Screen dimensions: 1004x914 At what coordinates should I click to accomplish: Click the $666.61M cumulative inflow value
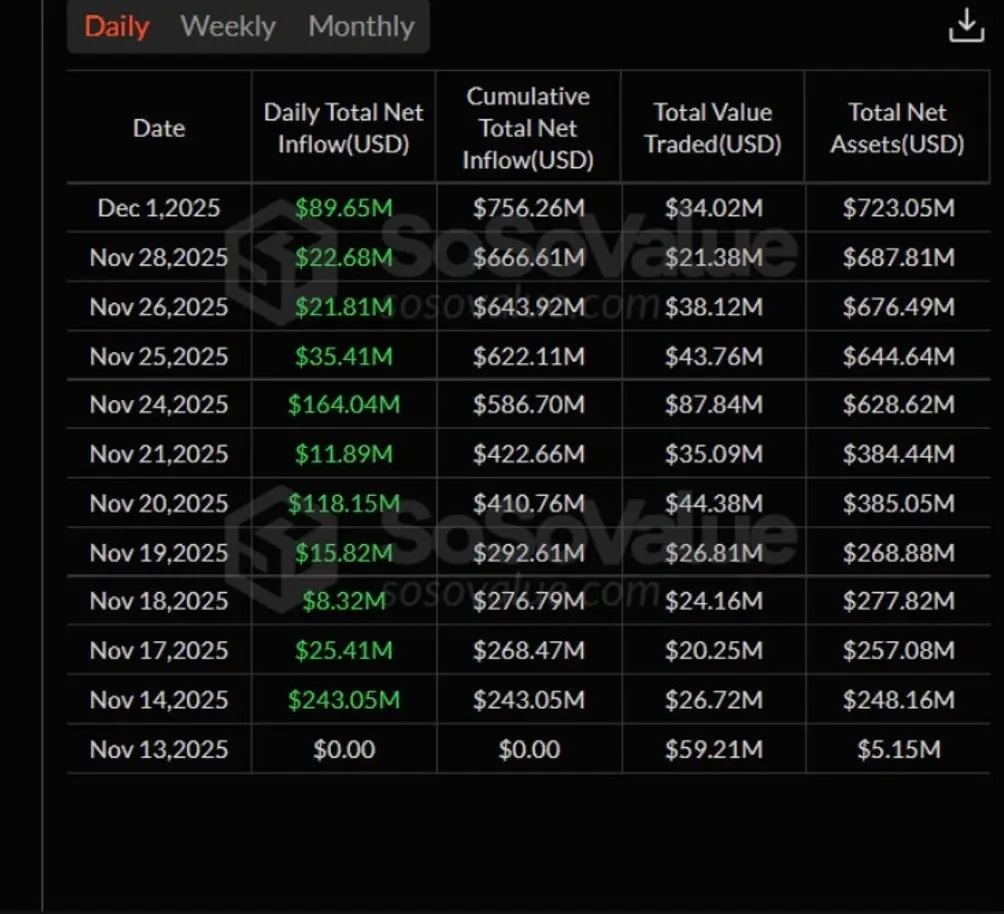click(x=529, y=257)
